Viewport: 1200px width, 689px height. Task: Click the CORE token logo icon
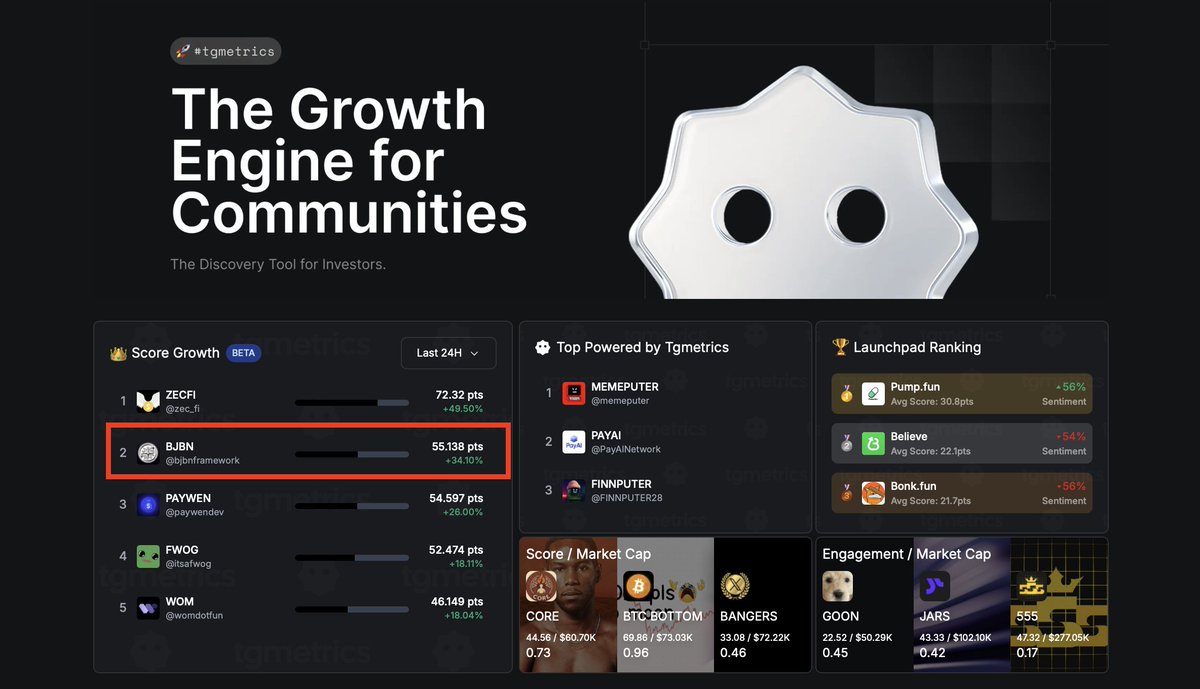[x=541, y=586]
